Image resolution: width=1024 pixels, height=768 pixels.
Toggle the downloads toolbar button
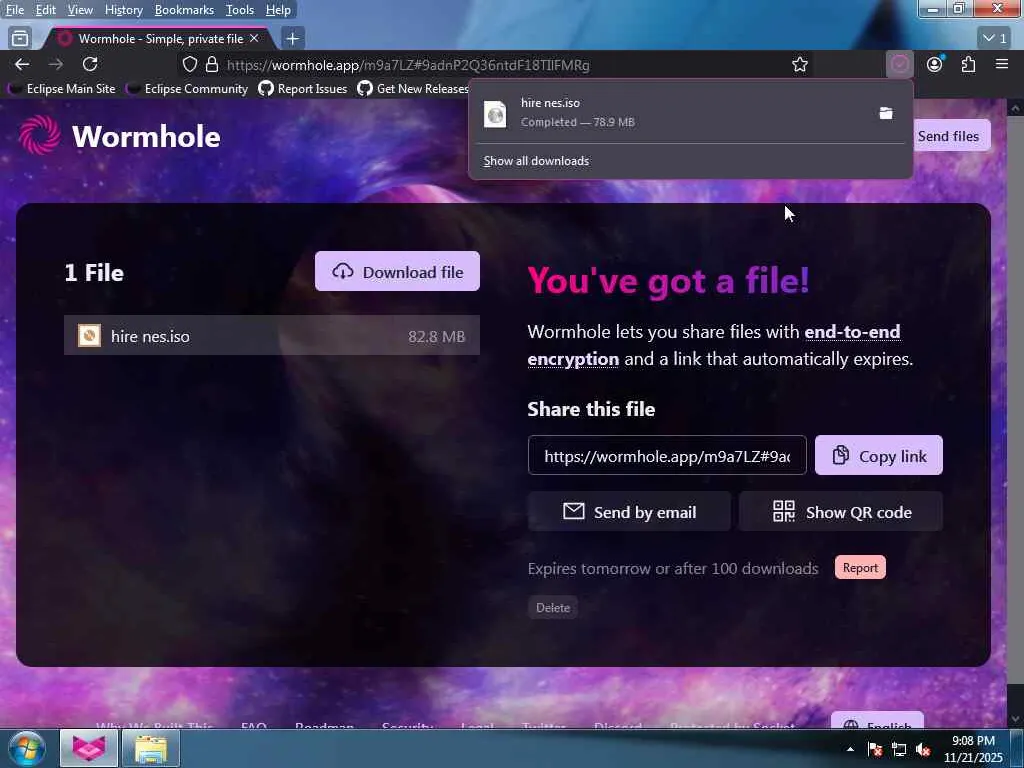(900, 64)
